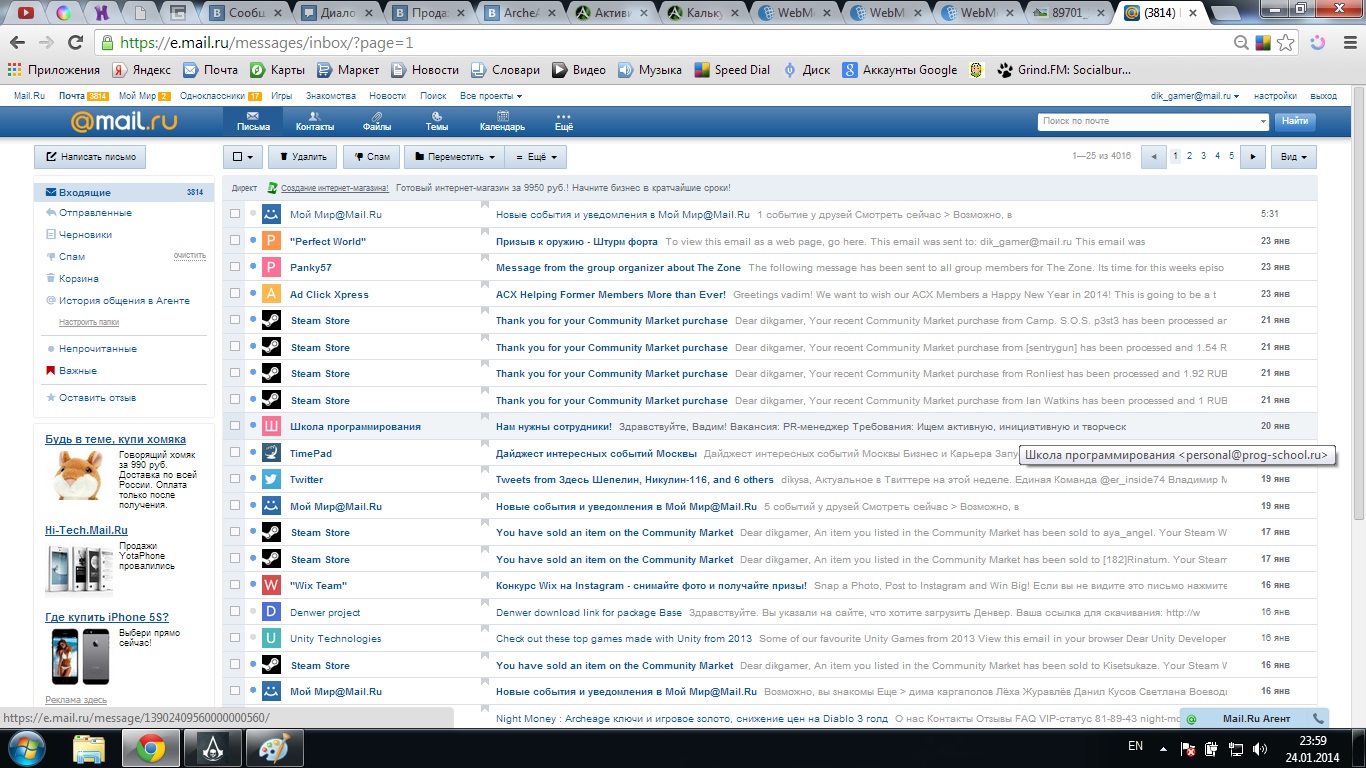1366x768 pixels.
Task: Open Входящие folder
Action: [x=123, y=192]
